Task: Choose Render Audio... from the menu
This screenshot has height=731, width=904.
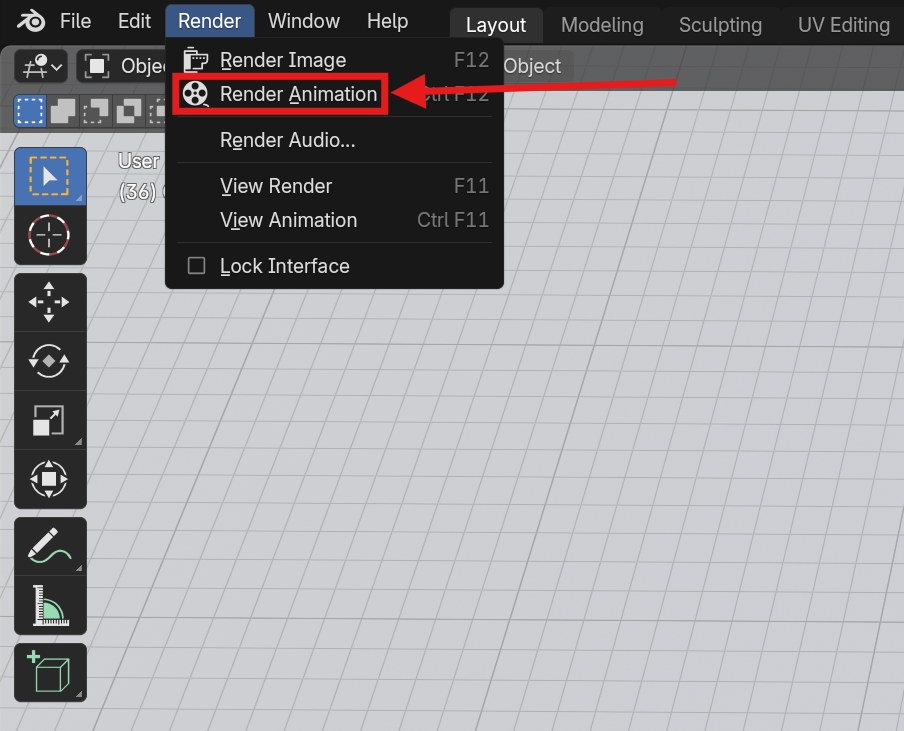Action: point(334,140)
